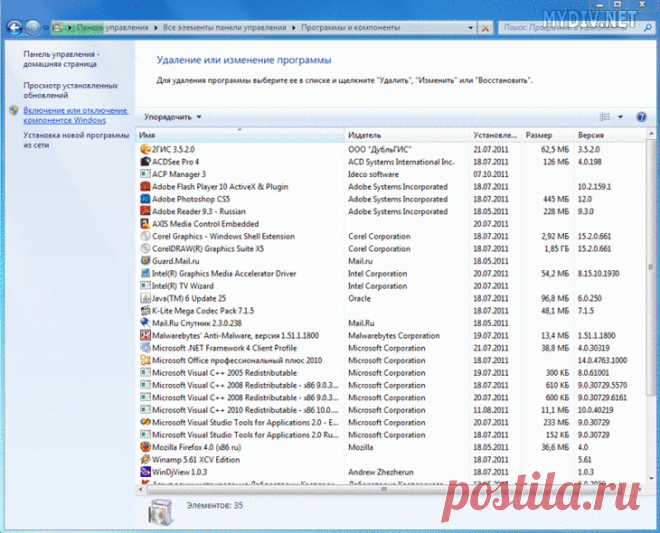Select the Adobe Flash Player icon
Viewport: 660px width, 533px height.
coord(145,187)
